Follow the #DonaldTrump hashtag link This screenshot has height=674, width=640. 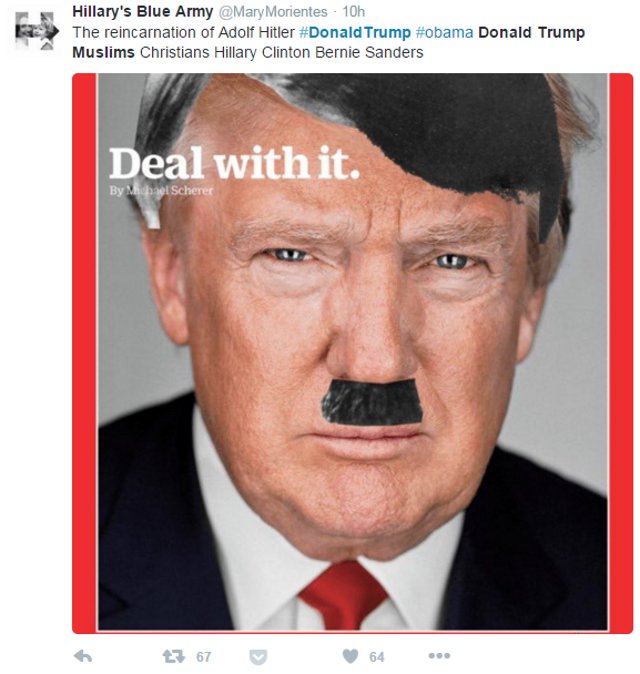pyautogui.click(x=355, y=32)
